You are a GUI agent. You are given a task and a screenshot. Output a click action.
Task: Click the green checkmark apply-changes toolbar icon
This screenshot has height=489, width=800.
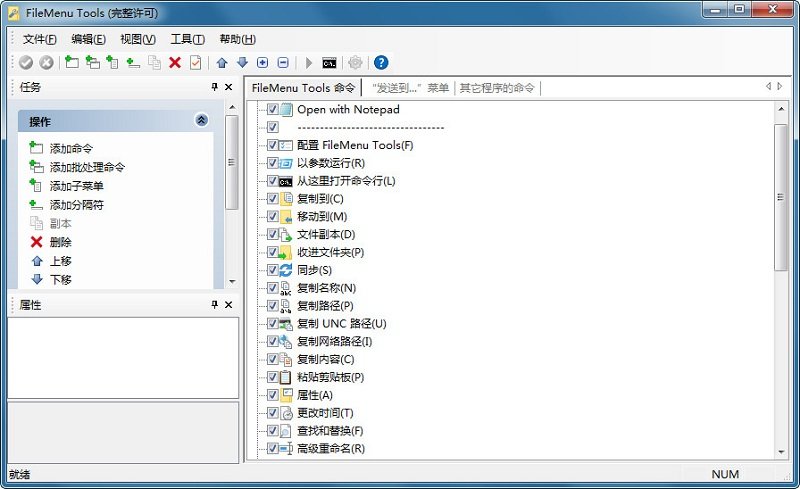tap(26, 63)
